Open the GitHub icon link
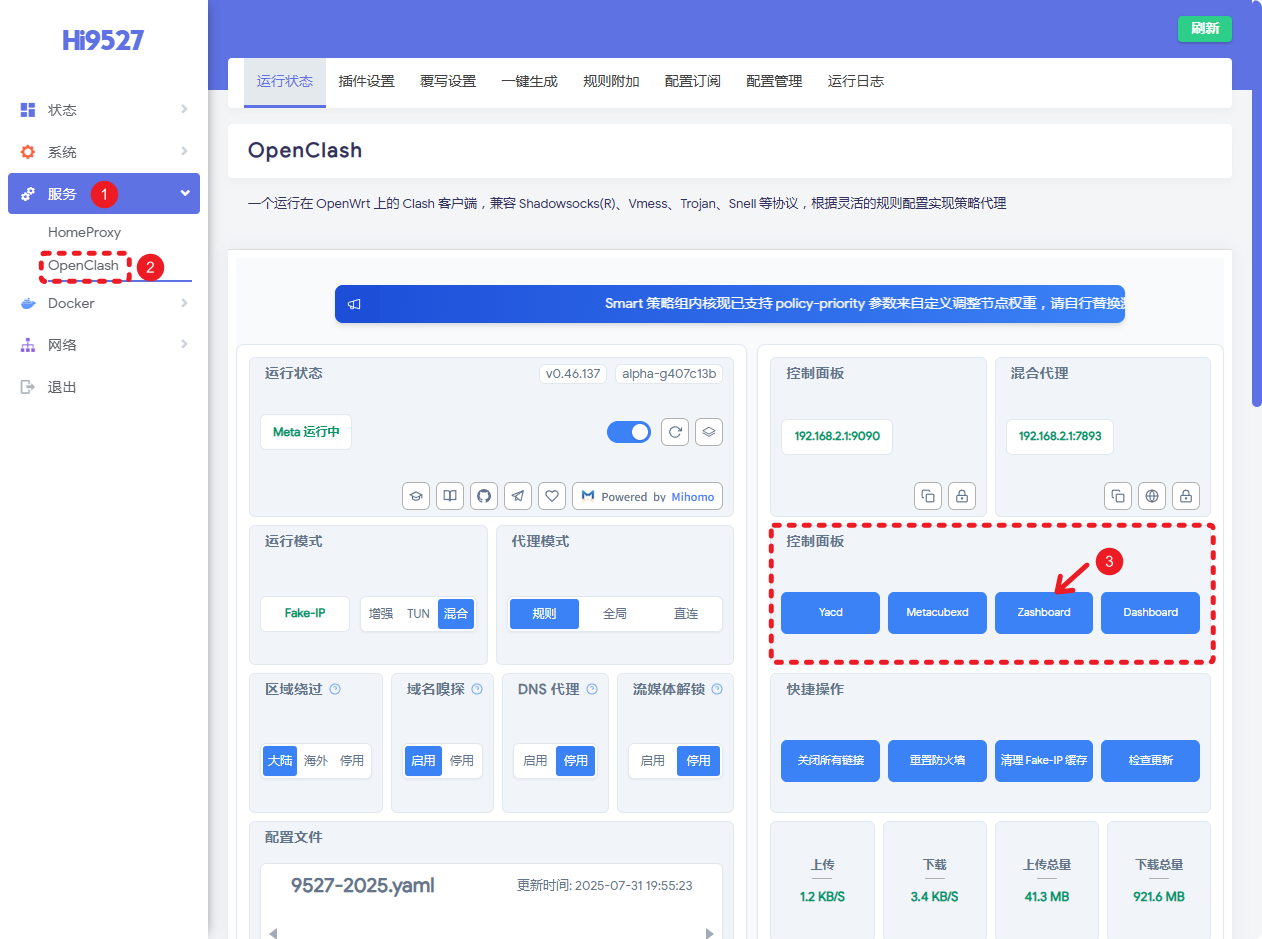This screenshot has width=1262, height=939. click(484, 496)
